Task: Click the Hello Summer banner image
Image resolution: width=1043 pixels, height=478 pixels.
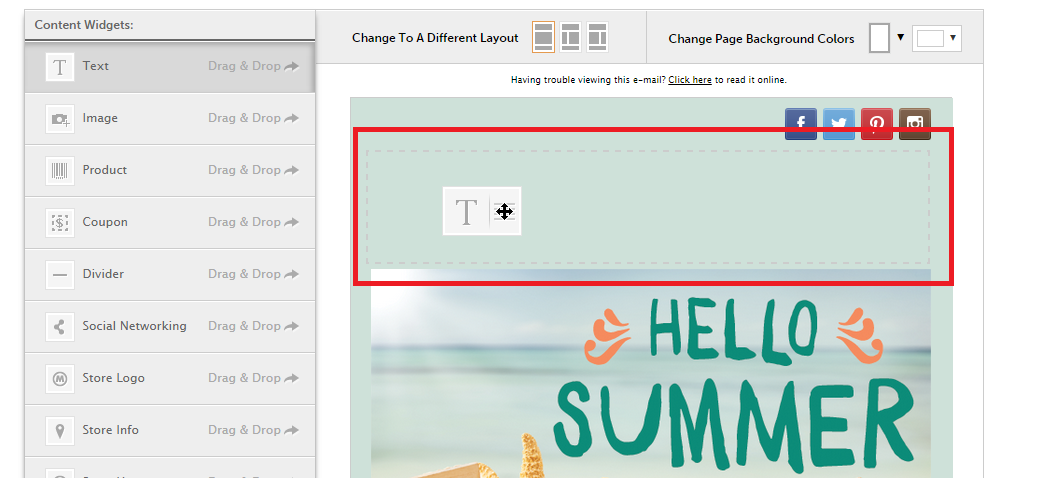Action: coord(650,380)
